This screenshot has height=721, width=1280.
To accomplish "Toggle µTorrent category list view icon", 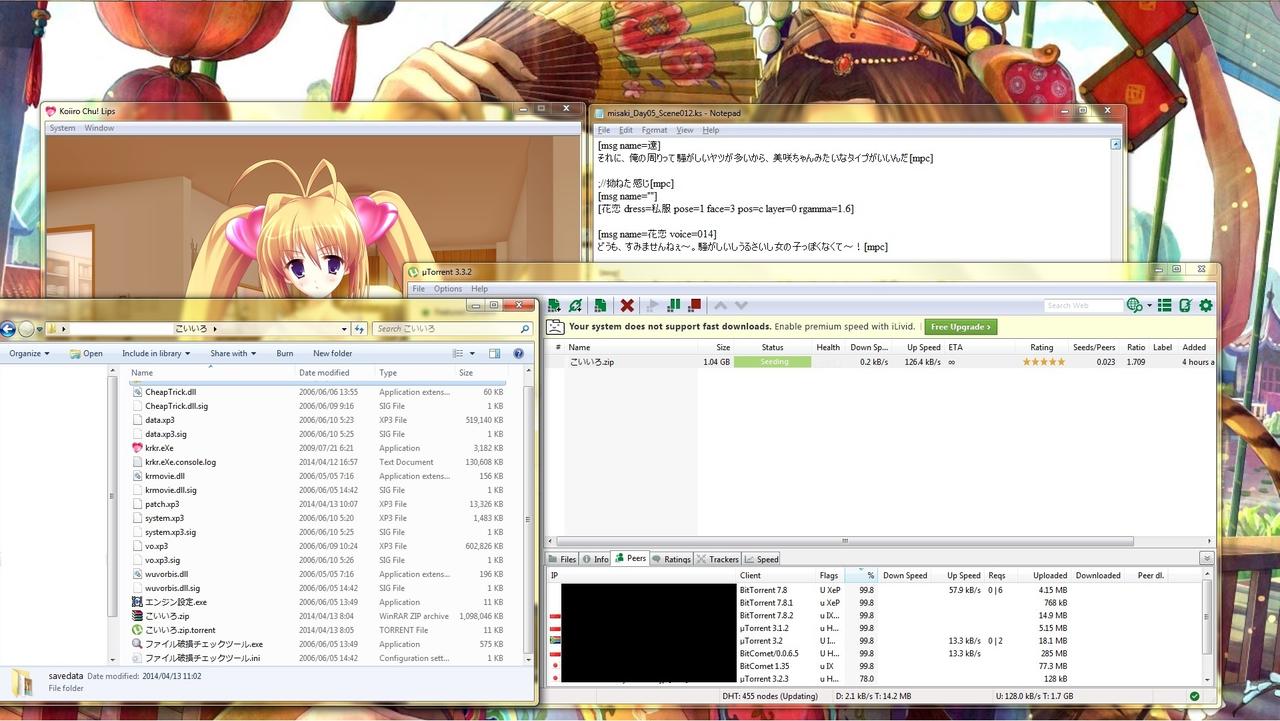I will point(1164,306).
